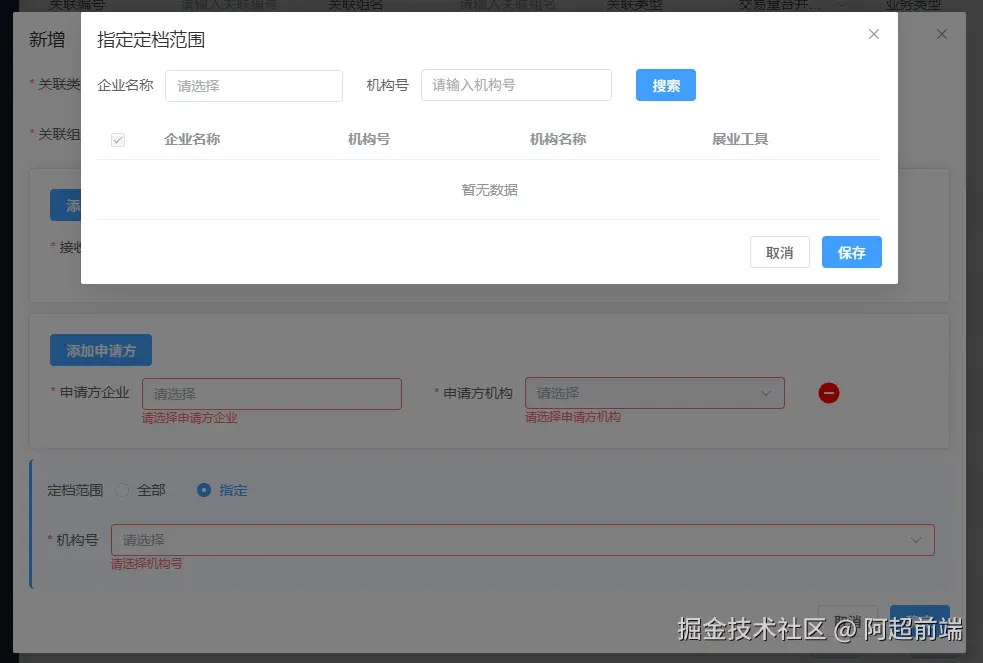The height and width of the screenshot is (663, 983).
Task: Click the 机构号 column header
Action: point(369,139)
